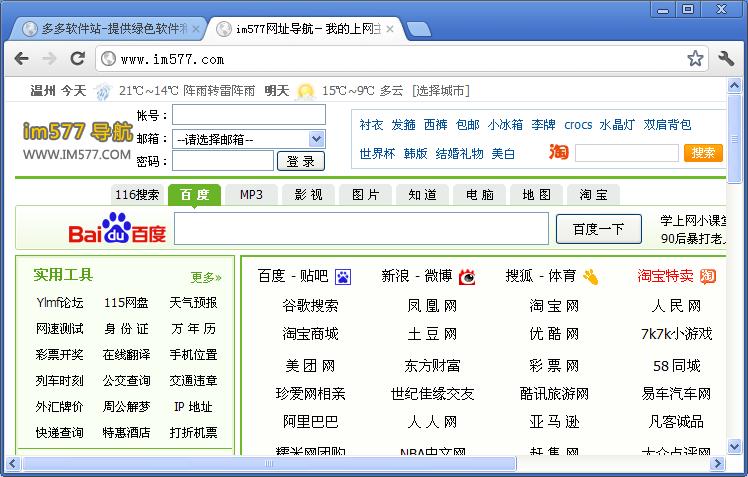Click the browser address bar
The image size is (748, 477).
click(x=402, y=59)
